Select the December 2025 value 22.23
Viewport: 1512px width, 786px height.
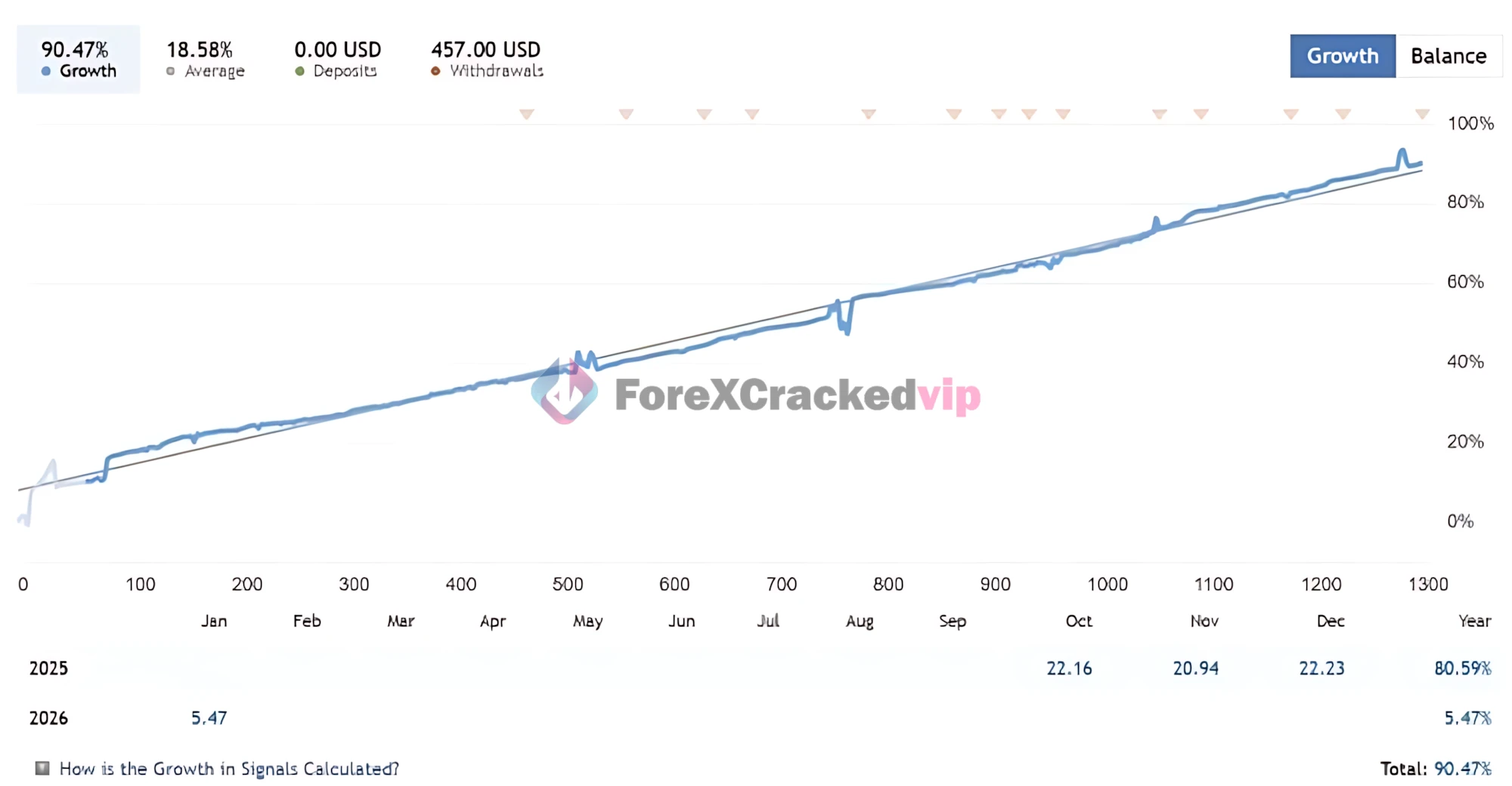tap(1321, 668)
